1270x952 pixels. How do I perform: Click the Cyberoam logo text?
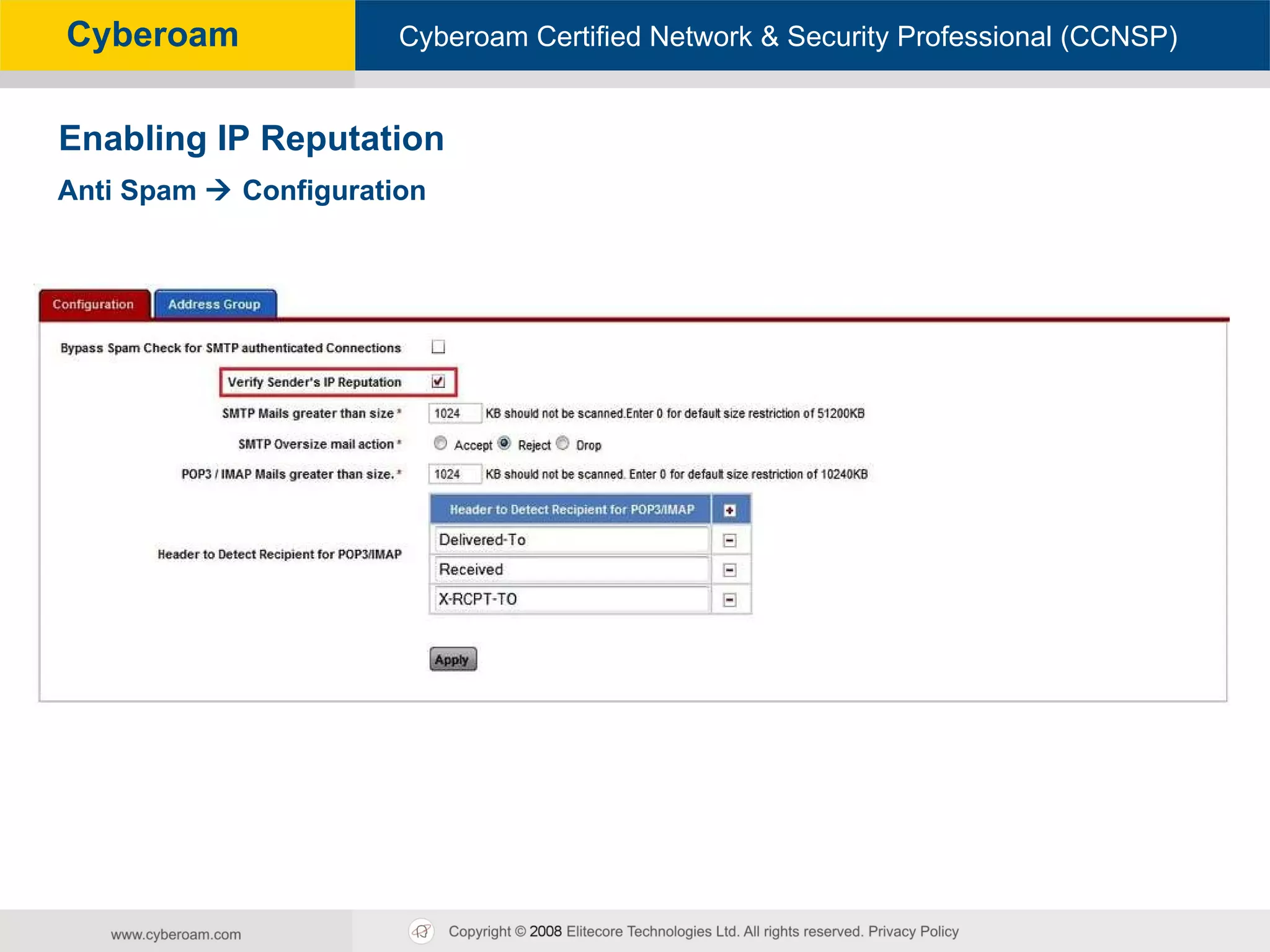[153, 35]
